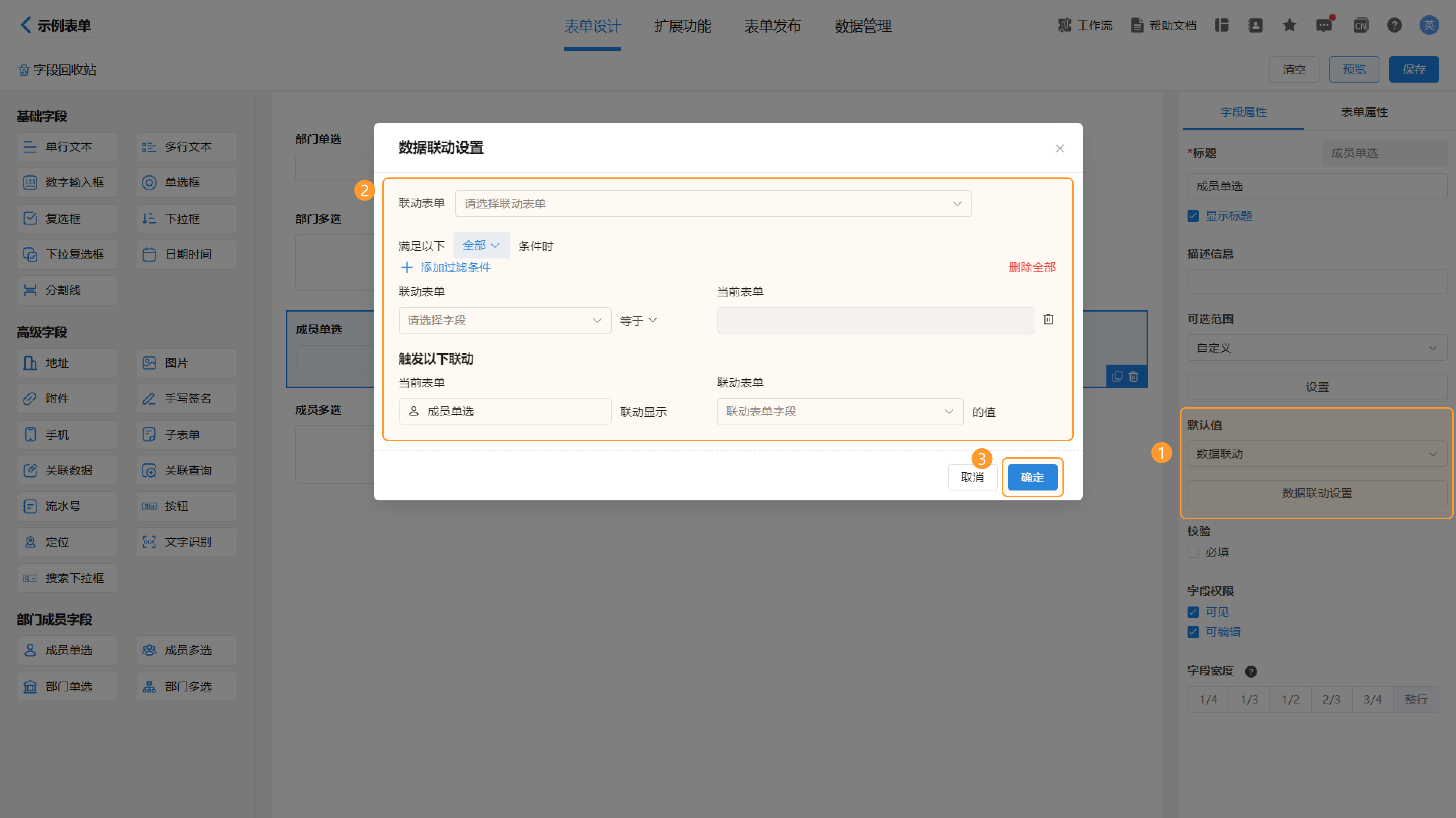The height and width of the screenshot is (818, 1456).
Task: Click the 数据联动设置 button in properties
Action: point(1317,494)
